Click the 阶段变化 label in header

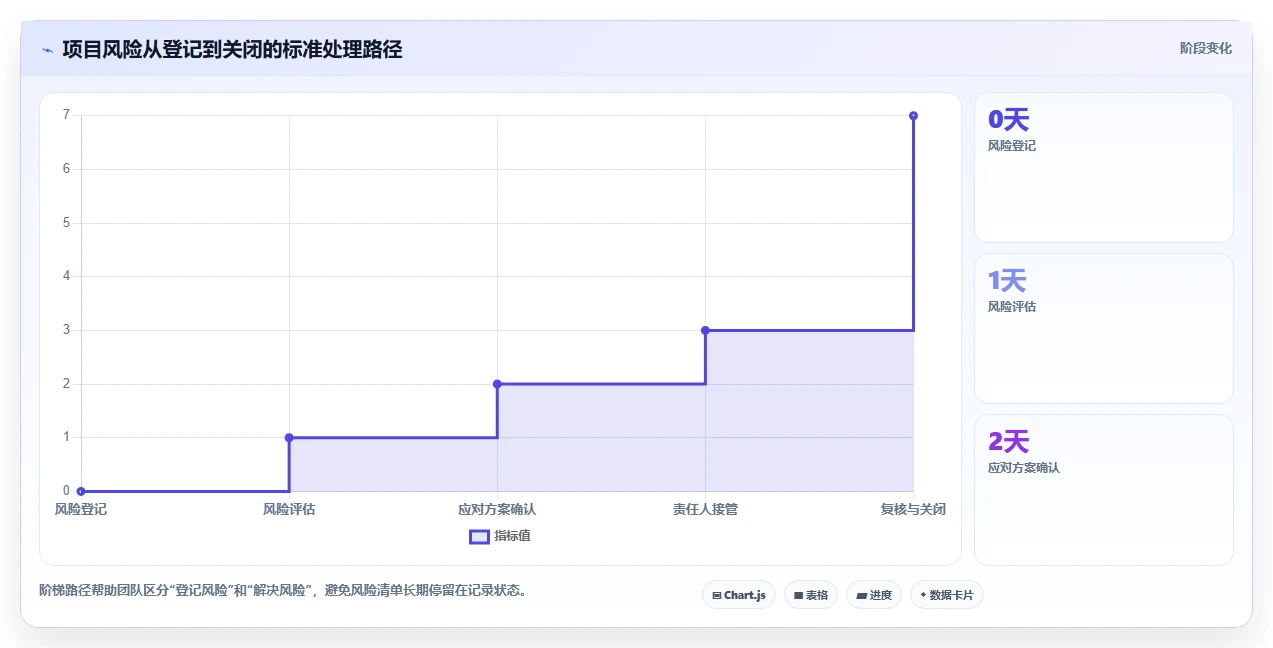click(1205, 48)
